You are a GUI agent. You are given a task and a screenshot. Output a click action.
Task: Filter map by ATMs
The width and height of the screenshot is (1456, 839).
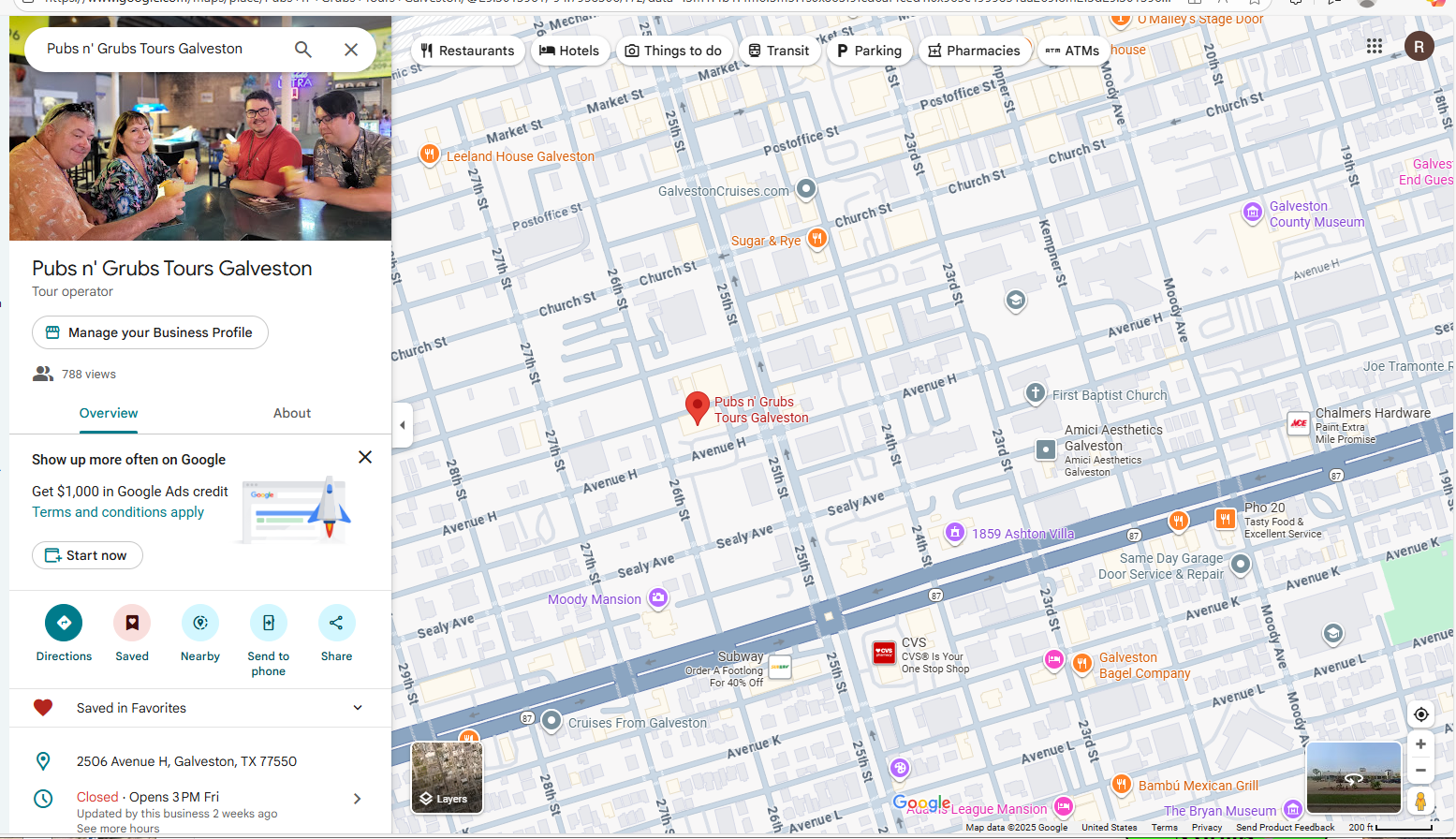[x=1072, y=51]
